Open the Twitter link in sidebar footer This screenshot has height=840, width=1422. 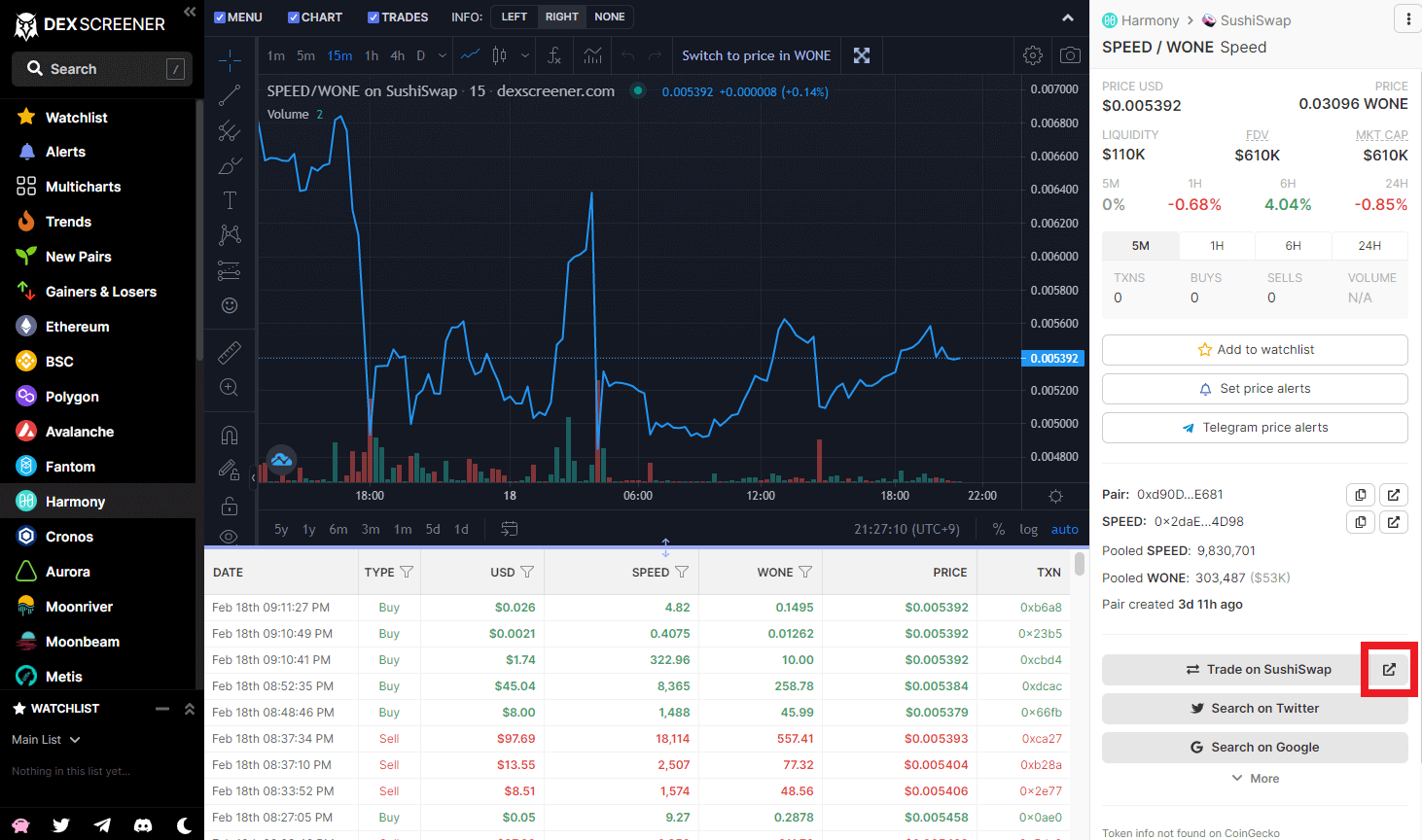click(x=61, y=825)
